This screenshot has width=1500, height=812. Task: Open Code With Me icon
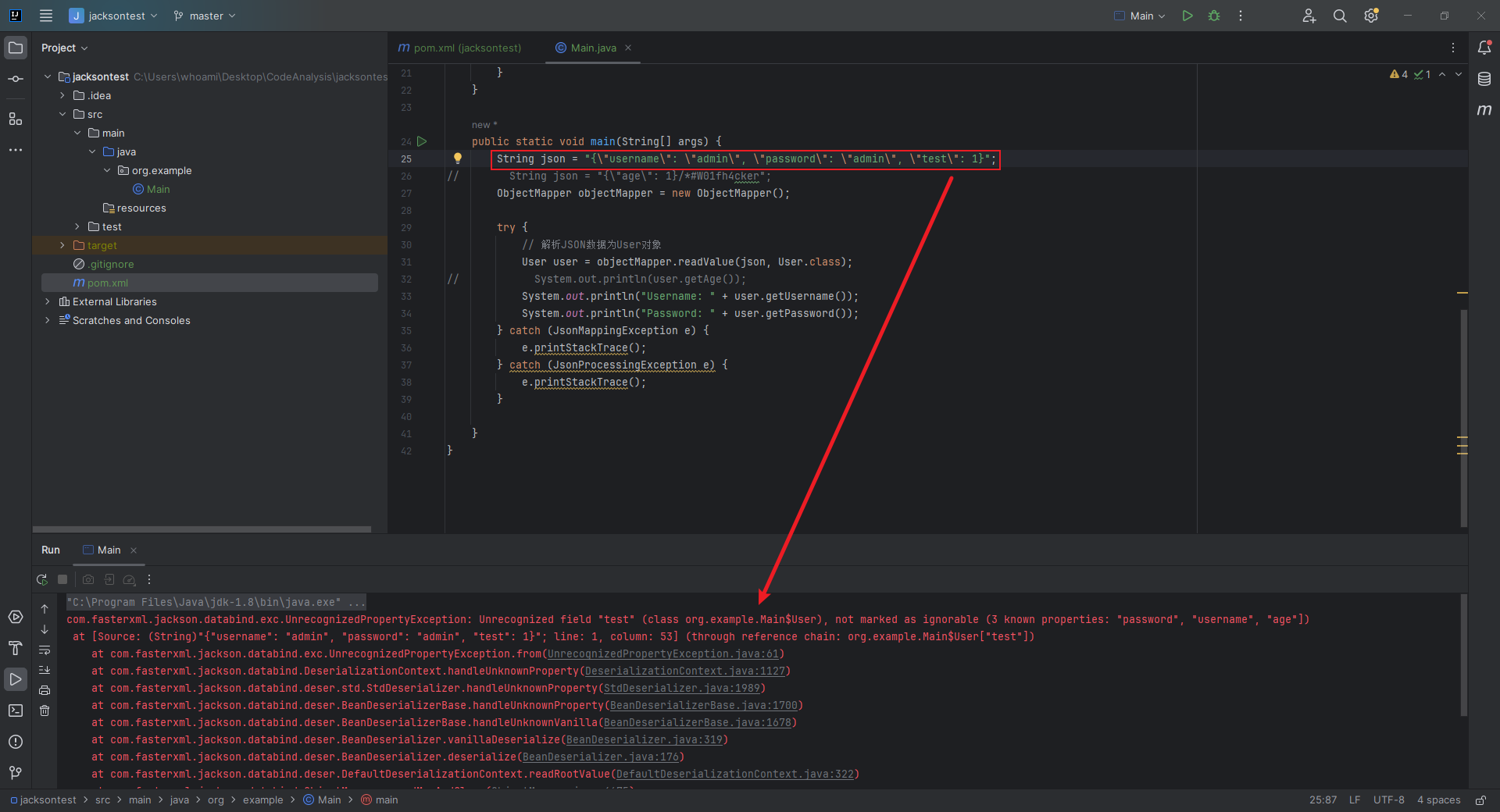pyautogui.click(x=1309, y=16)
